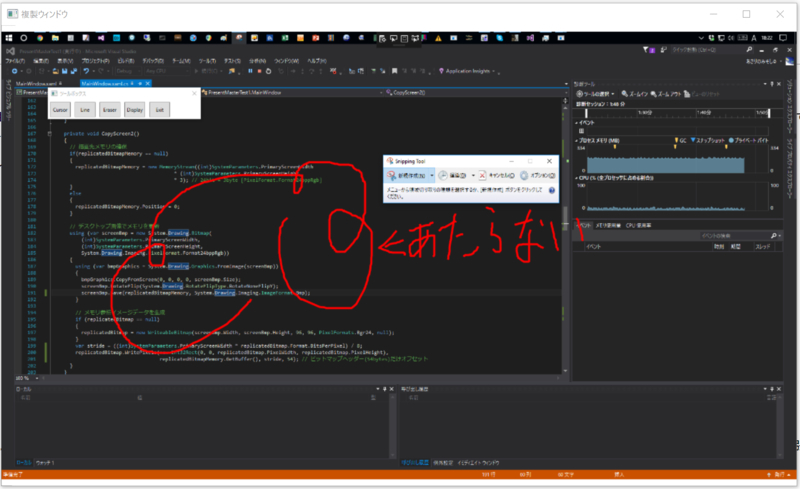This screenshot has height=489, width=800.
Task: Click 新規作成 in Snipping Tool
Action: pyautogui.click(x=407, y=176)
